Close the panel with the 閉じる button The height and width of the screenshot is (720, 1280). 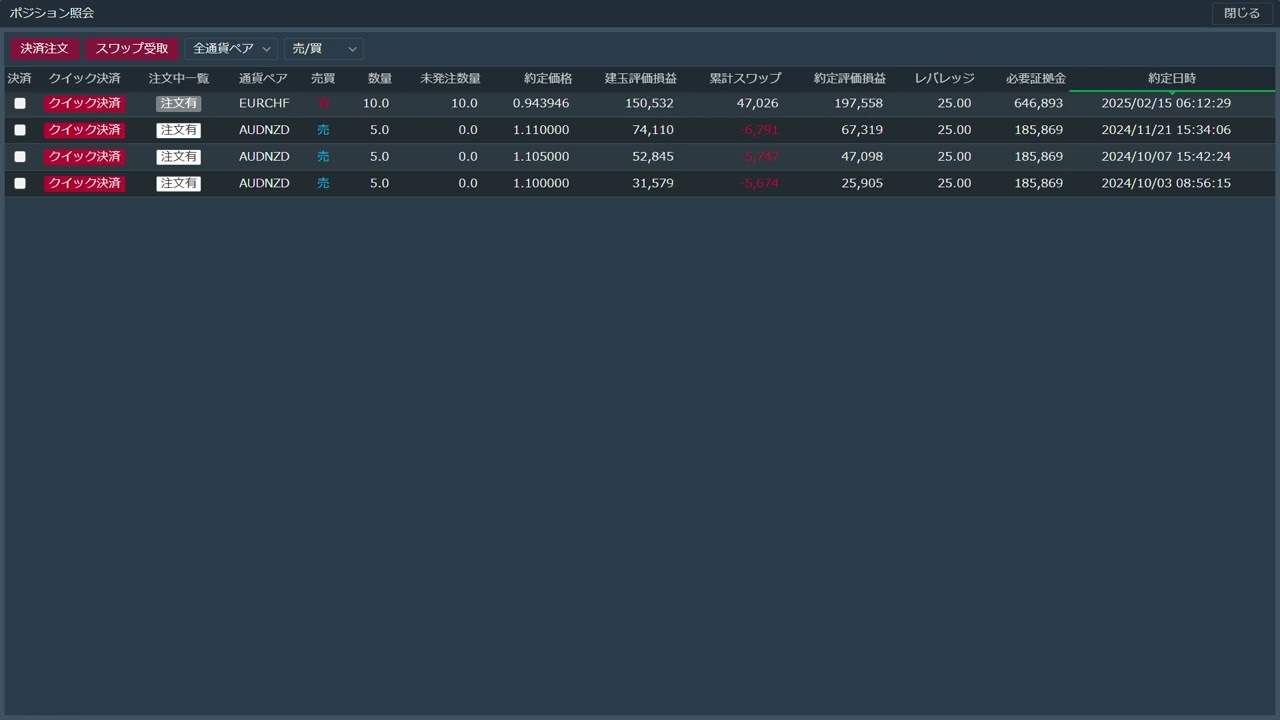point(1242,13)
